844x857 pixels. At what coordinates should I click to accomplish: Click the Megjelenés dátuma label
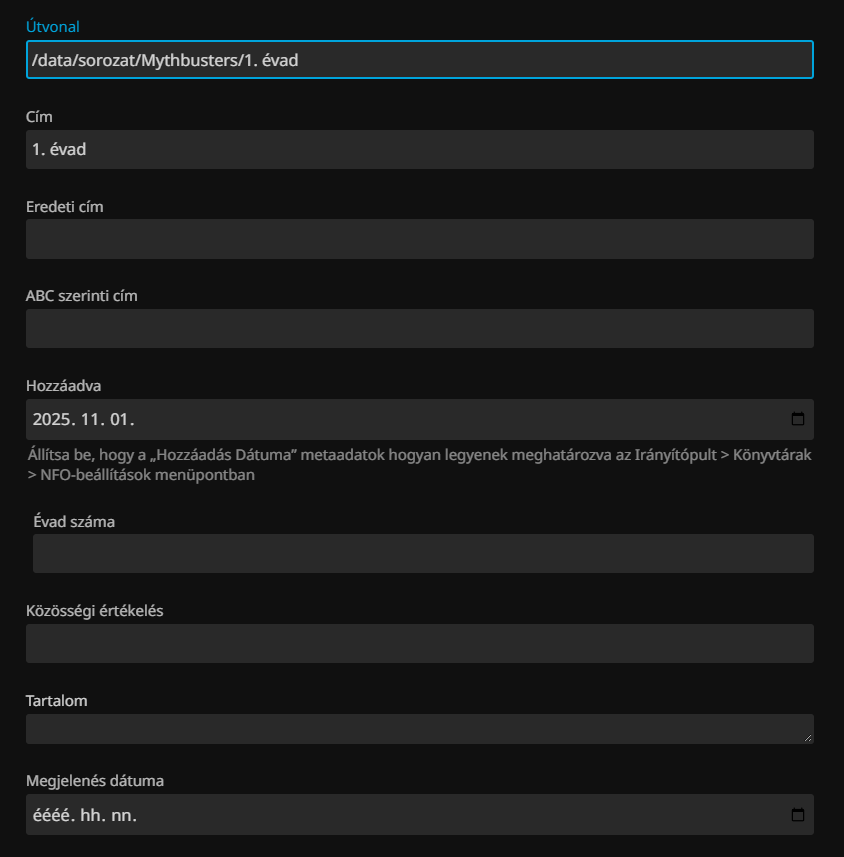tap(94, 780)
